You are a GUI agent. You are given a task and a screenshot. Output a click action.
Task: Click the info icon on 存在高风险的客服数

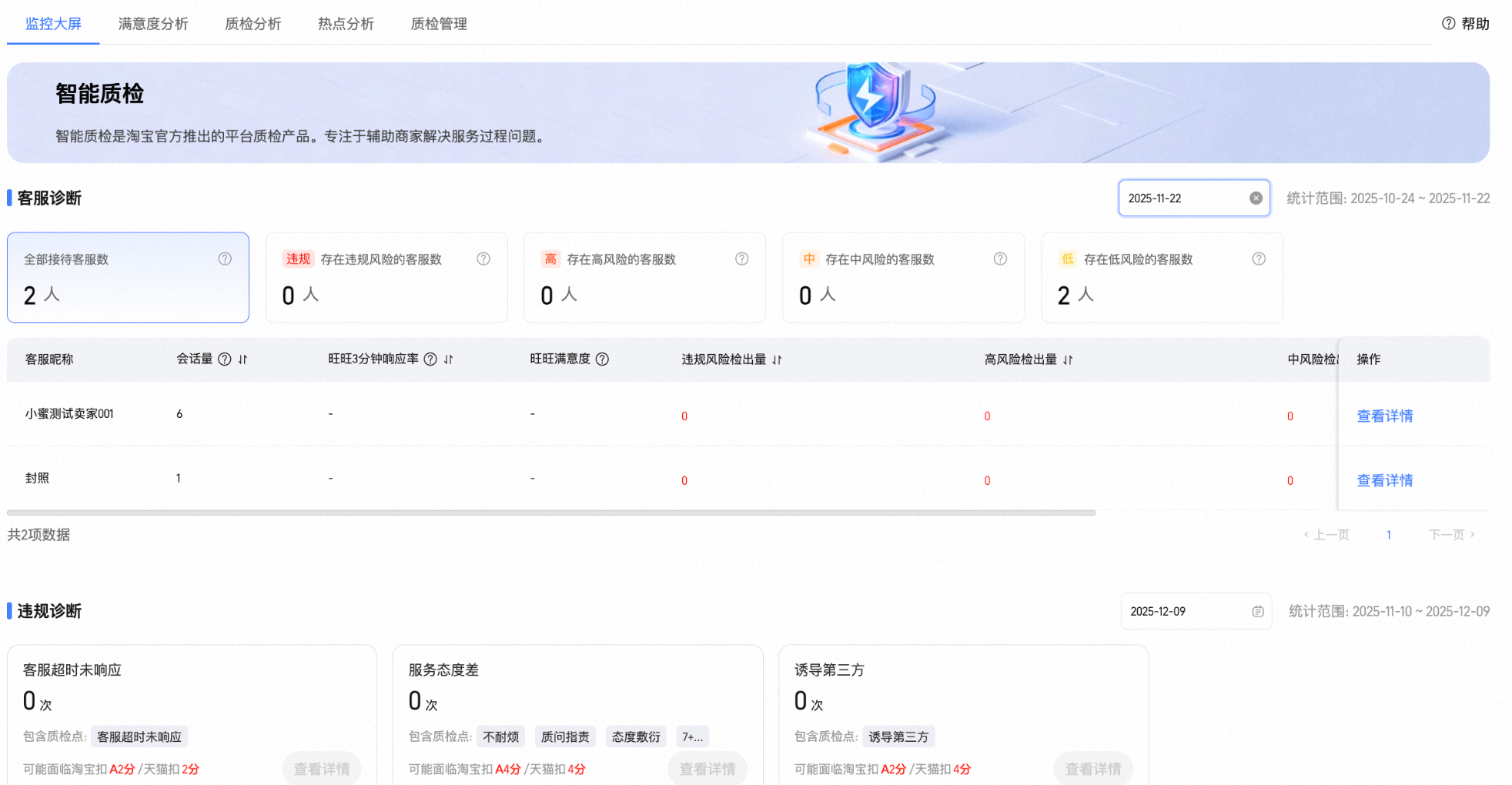tap(741, 259)
